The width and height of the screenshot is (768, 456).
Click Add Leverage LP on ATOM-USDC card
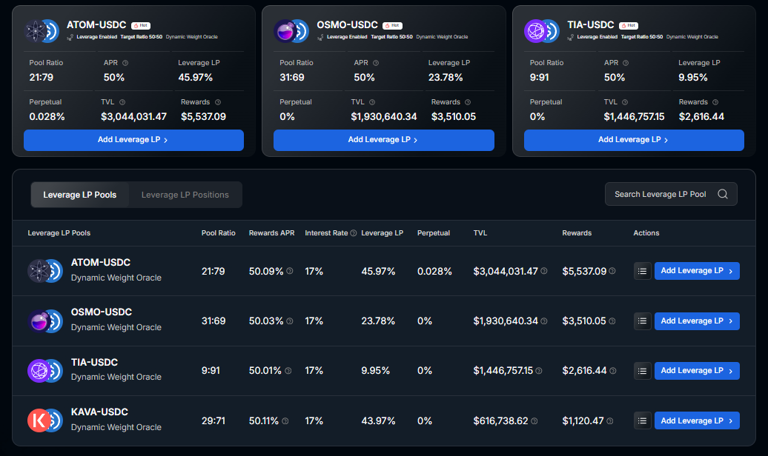(x=134, y=140)
